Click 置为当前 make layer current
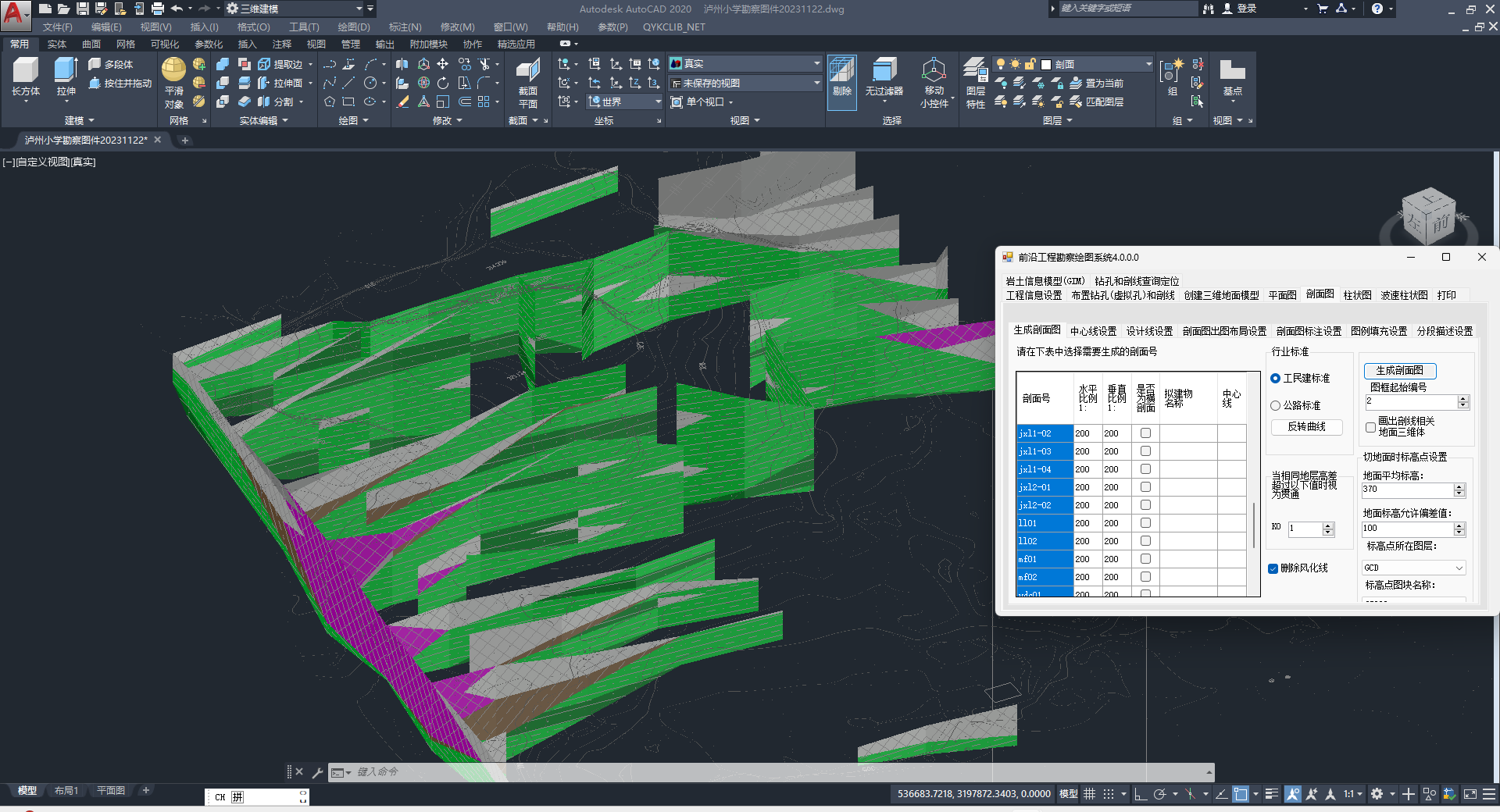Viewport: 1500px width, 812px height. tap(1097, 83)
